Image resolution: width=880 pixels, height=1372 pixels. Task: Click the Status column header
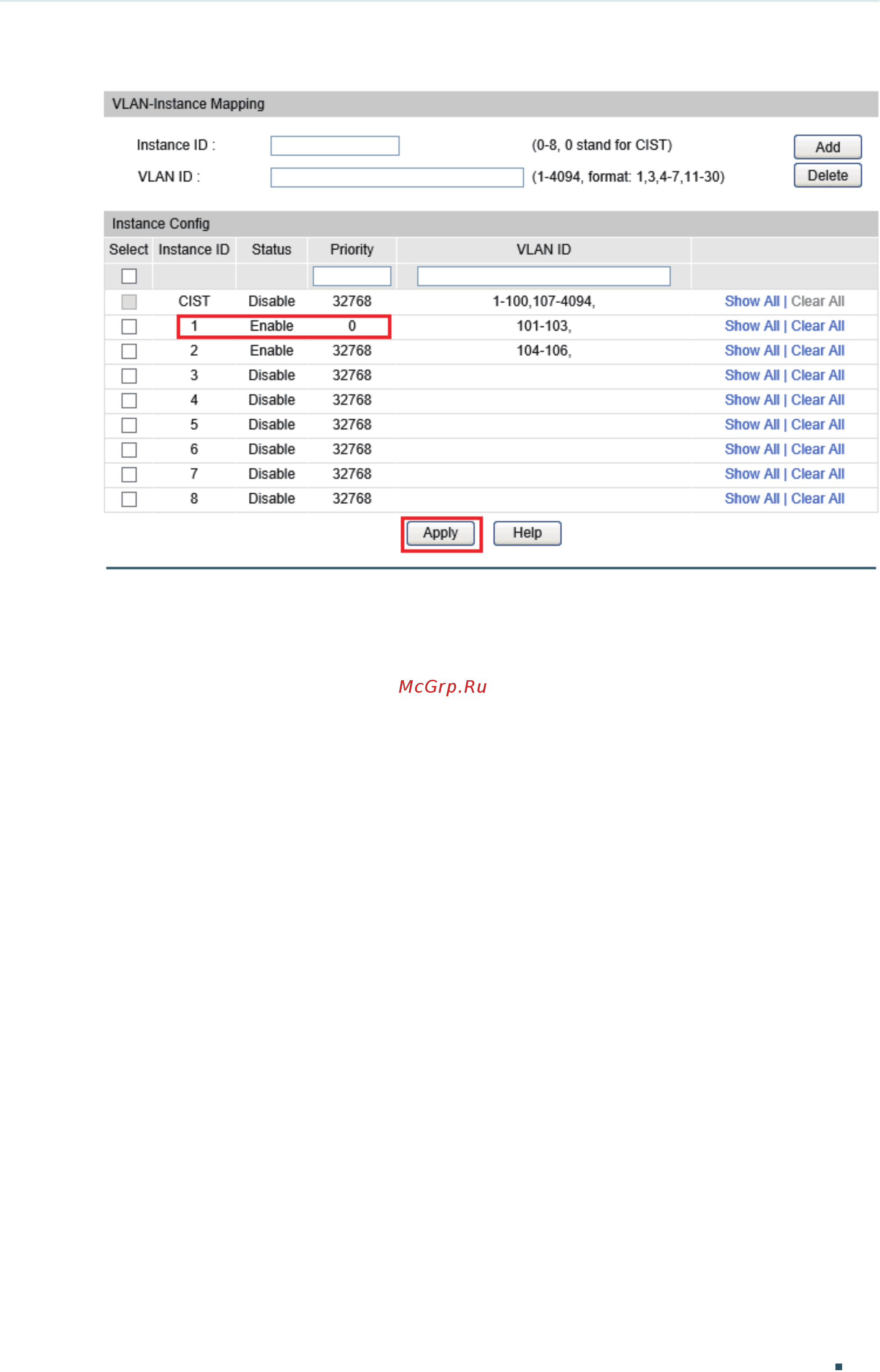point(271,250)
